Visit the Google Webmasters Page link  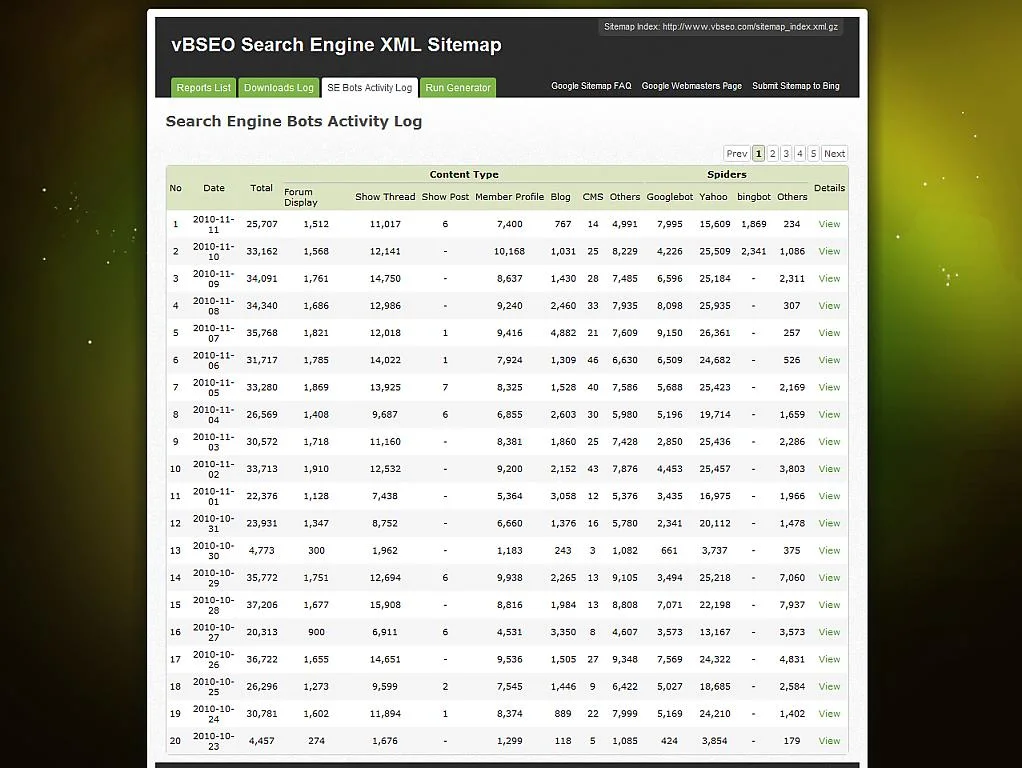click(x=692, y=86)
